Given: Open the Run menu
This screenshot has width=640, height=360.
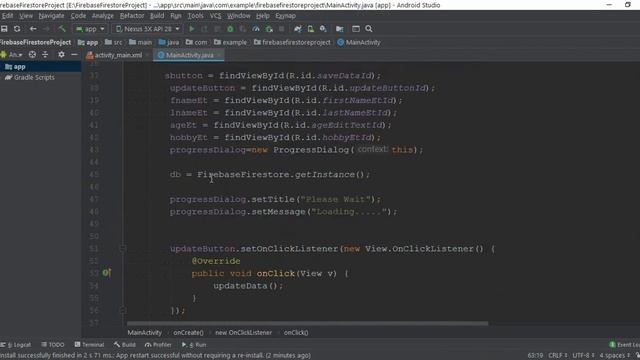Looking at the screenshot, I should [176, 16].
